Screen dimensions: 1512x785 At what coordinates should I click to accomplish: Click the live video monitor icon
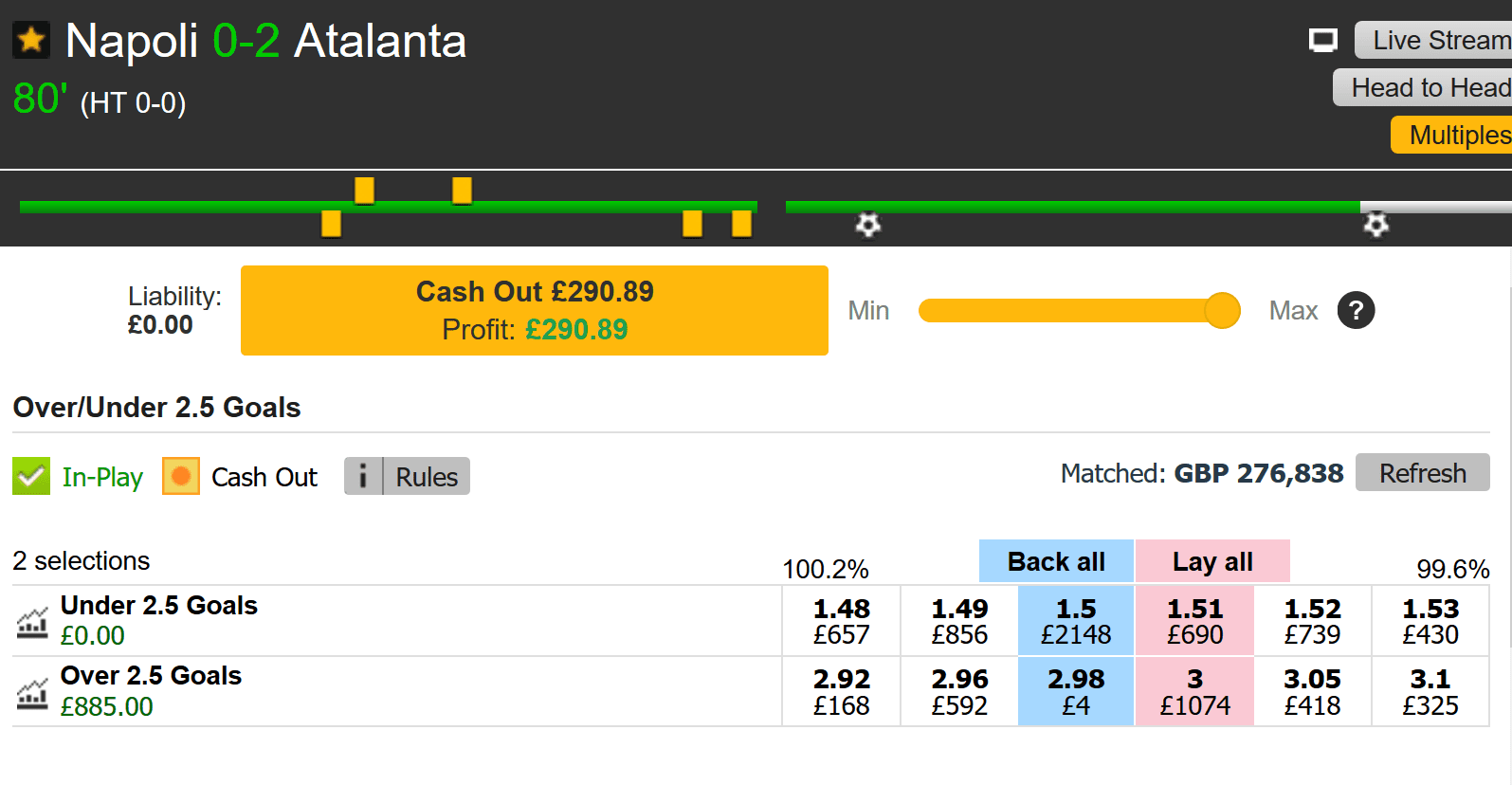tap(1322, 40)
